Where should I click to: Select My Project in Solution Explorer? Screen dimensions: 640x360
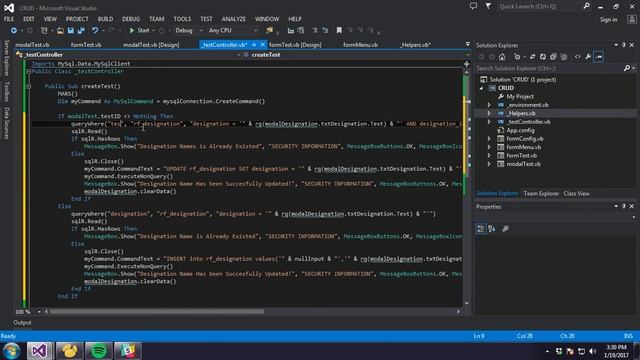pyautogui.click(x=520, y=96)
